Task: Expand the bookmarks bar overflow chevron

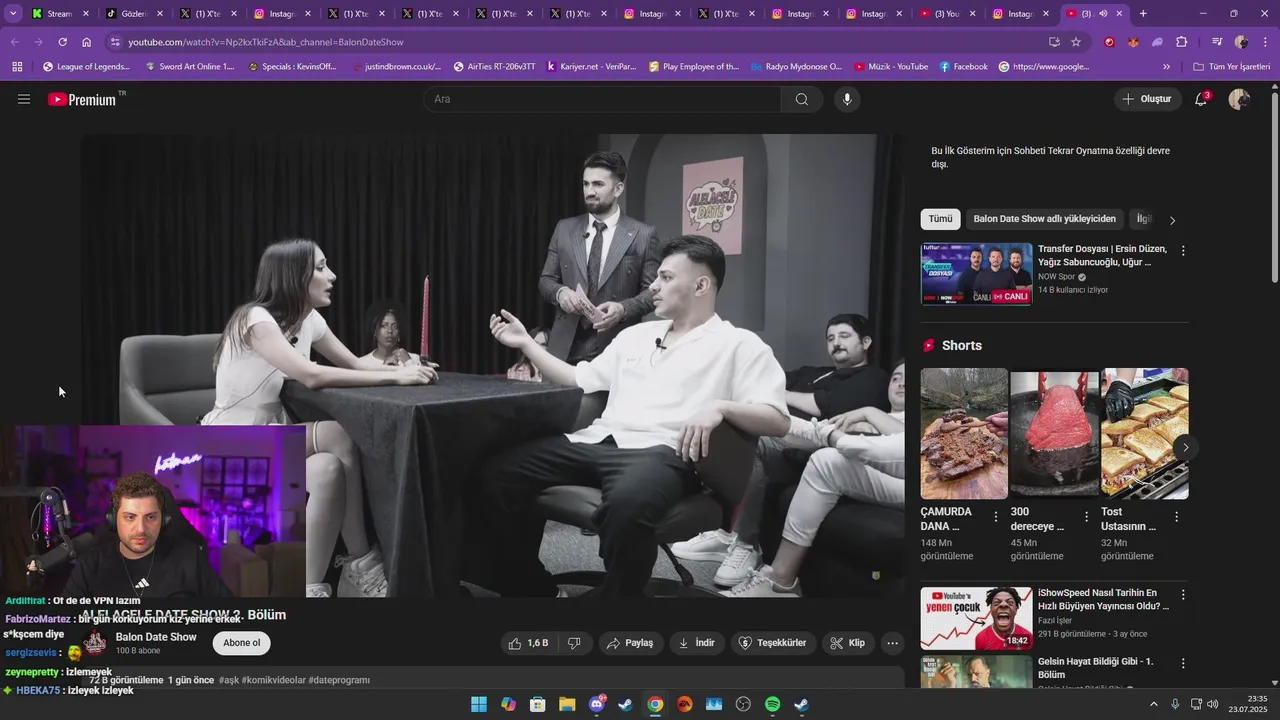Action: click(x=1166, y=67)
